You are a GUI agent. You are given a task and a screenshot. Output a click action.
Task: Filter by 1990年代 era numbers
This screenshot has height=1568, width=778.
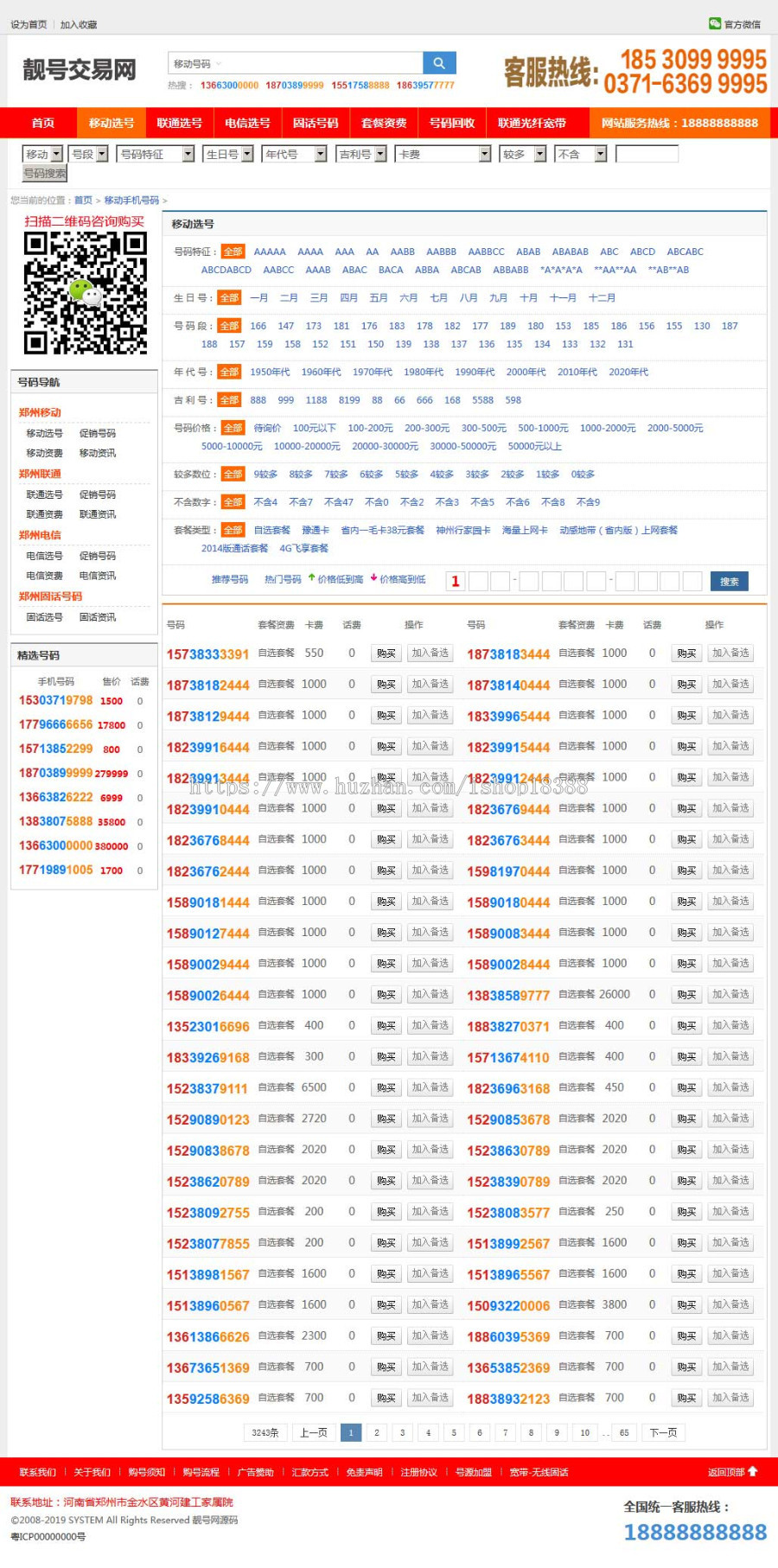tap(475, 372)
